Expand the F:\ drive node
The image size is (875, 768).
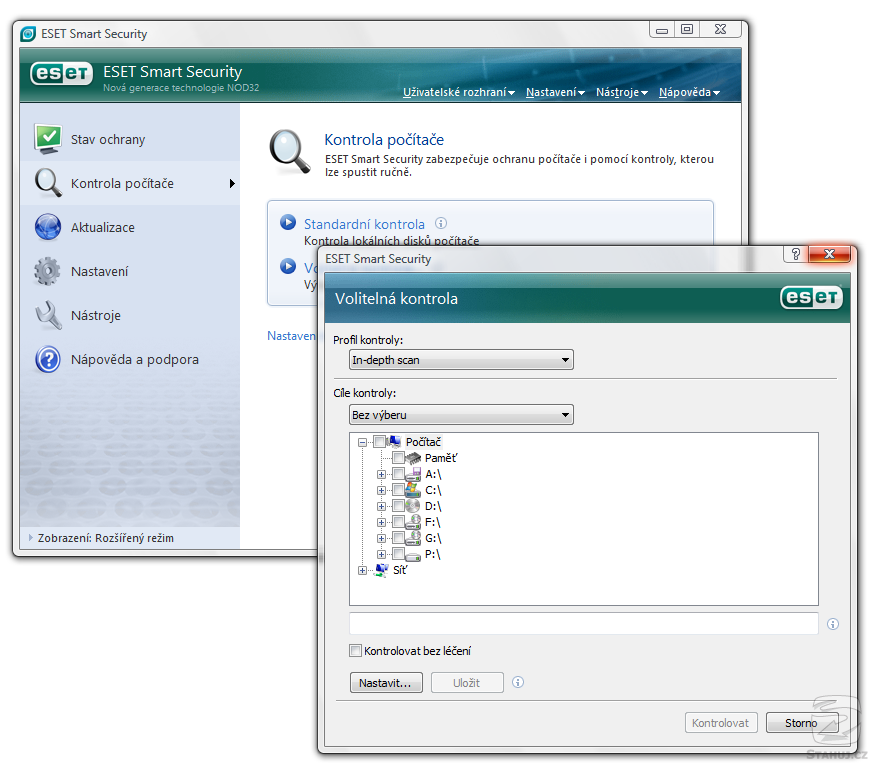[x=381, y=522]
